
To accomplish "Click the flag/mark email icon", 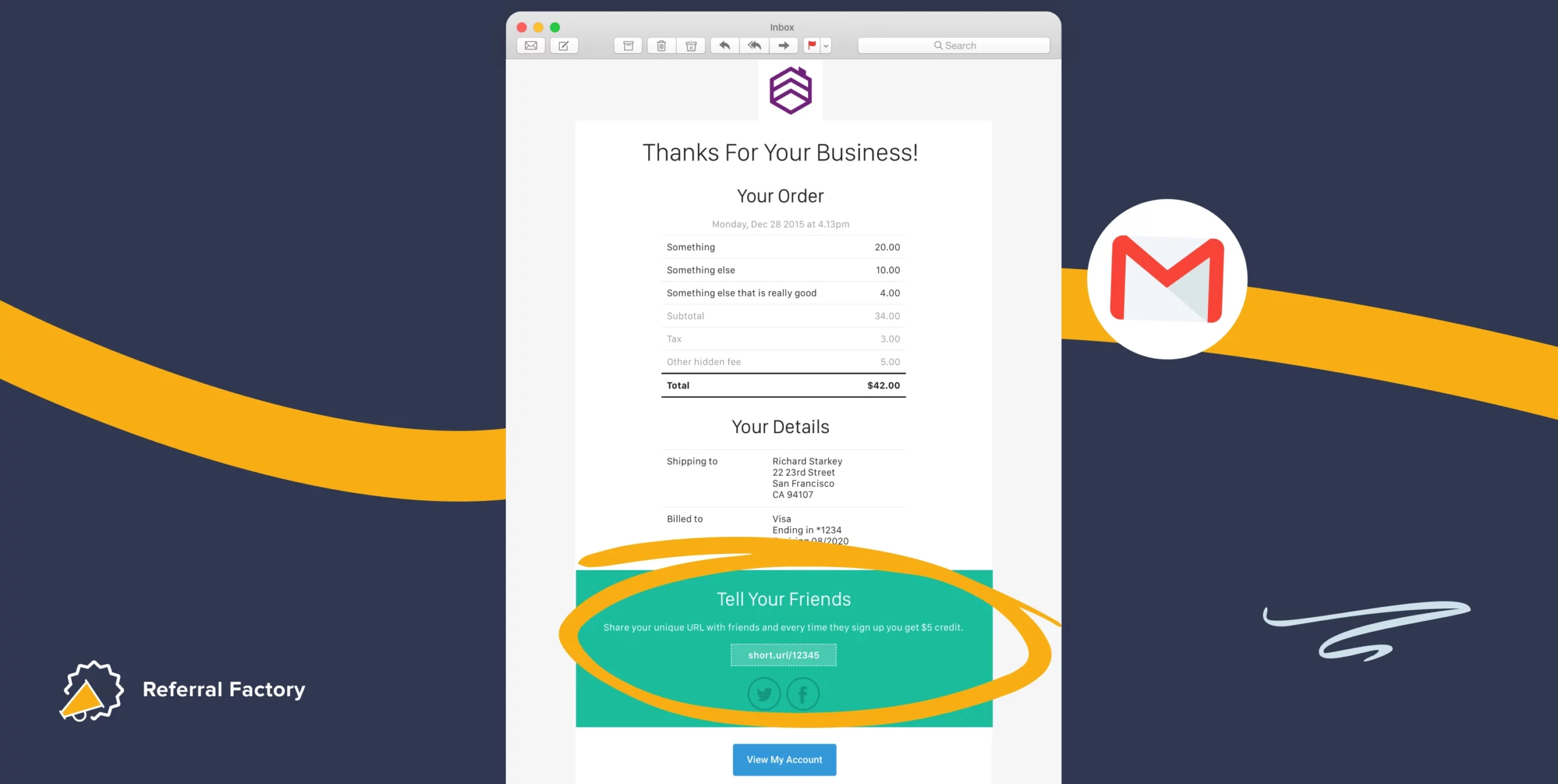I will (x=814, y=46).
